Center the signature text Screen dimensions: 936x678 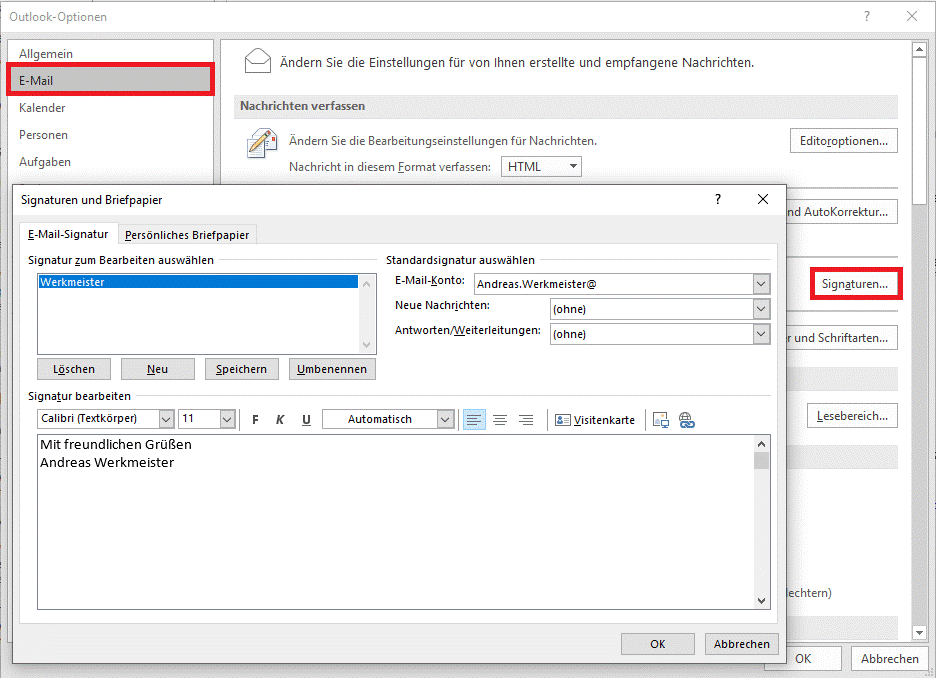500,420
